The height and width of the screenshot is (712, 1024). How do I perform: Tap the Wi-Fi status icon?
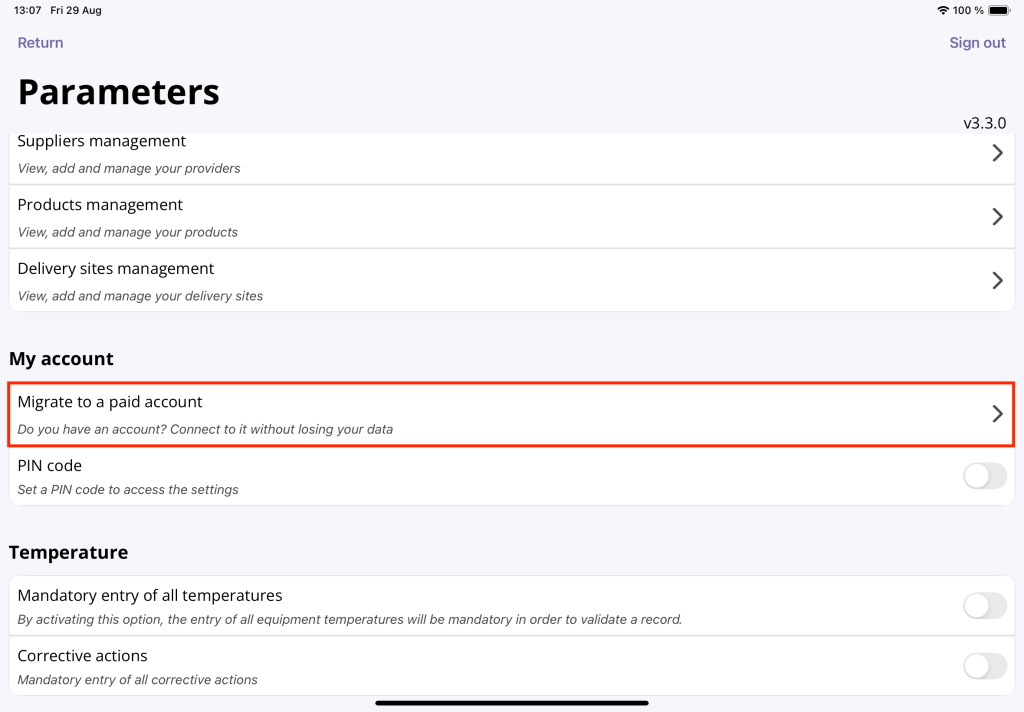click(942, 10)
